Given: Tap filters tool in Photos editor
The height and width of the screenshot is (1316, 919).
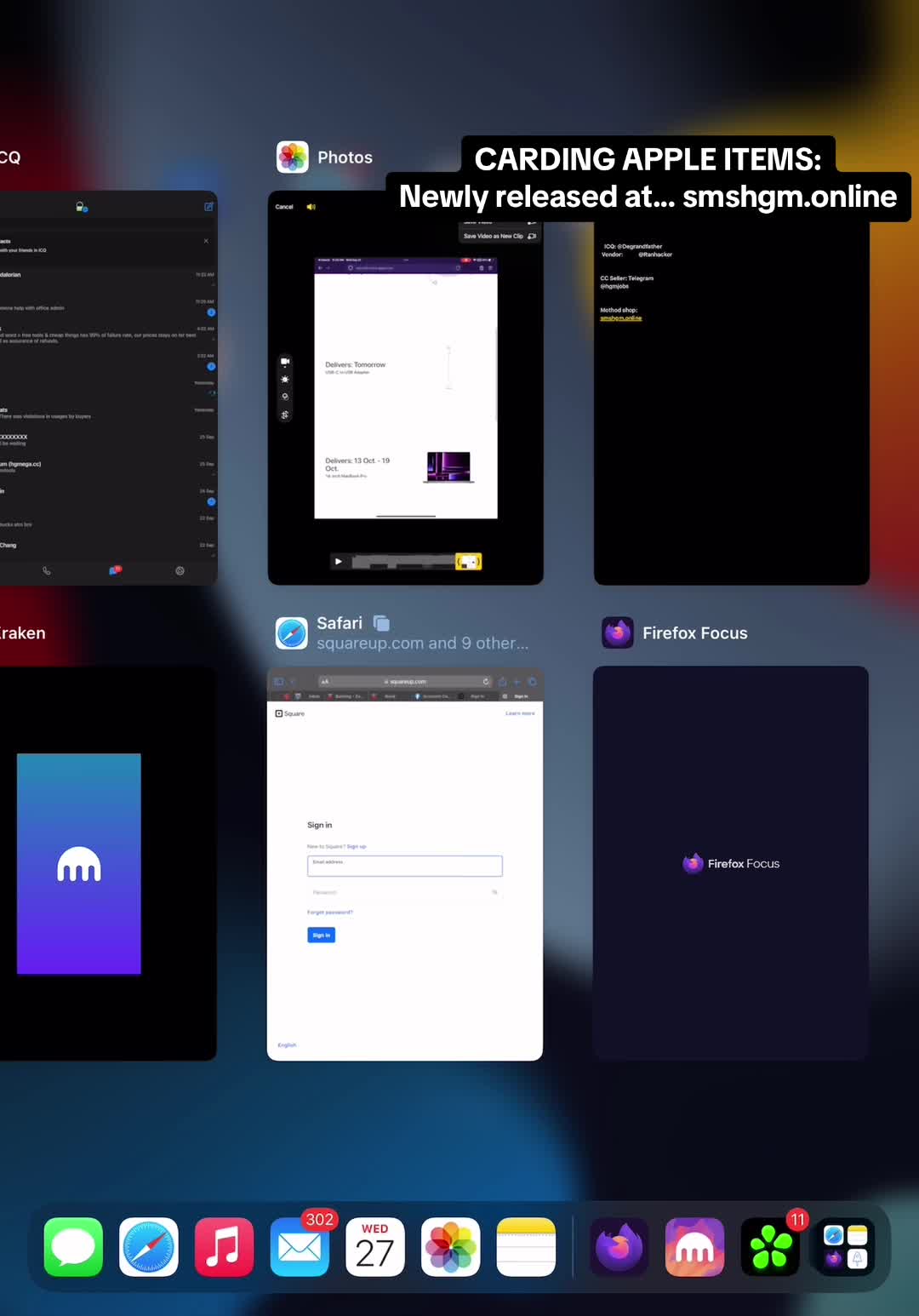Looking at the screenshot, I should coord(285,397).
